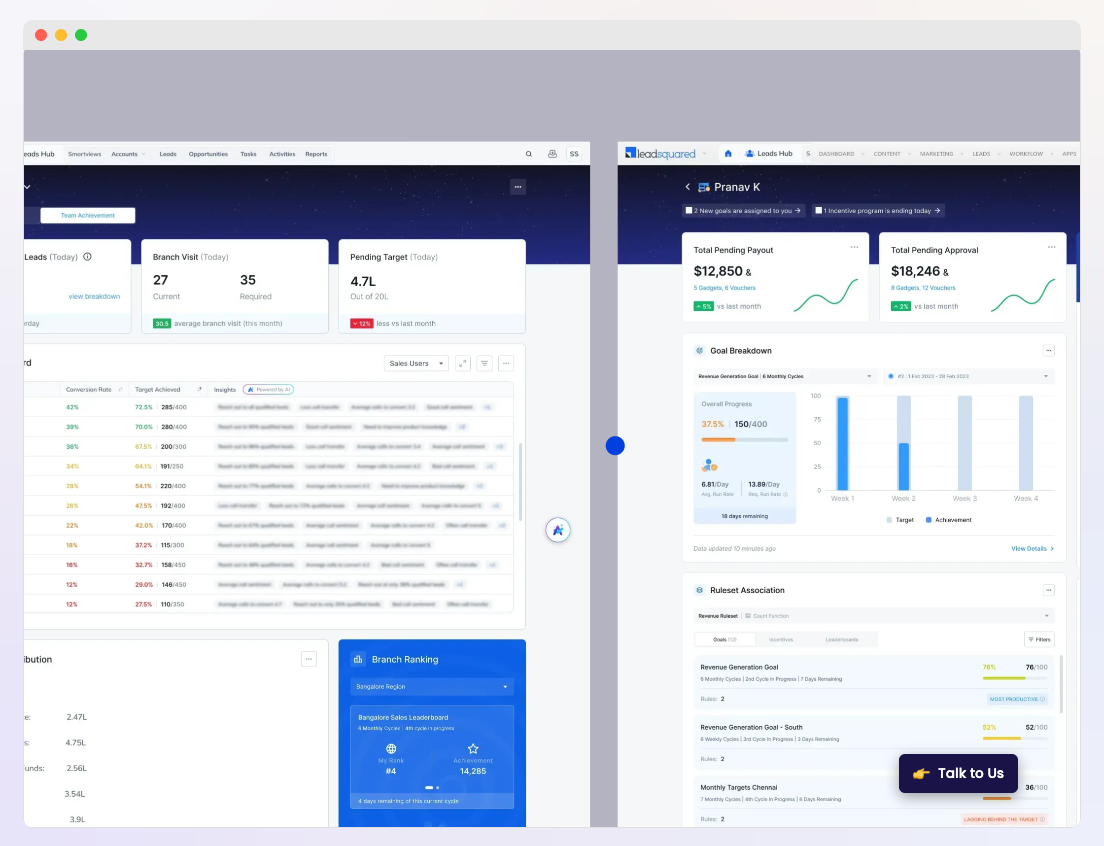Open the search in the top navigation
This screenshot has height=846, width=1104.
tap(529, 154)
